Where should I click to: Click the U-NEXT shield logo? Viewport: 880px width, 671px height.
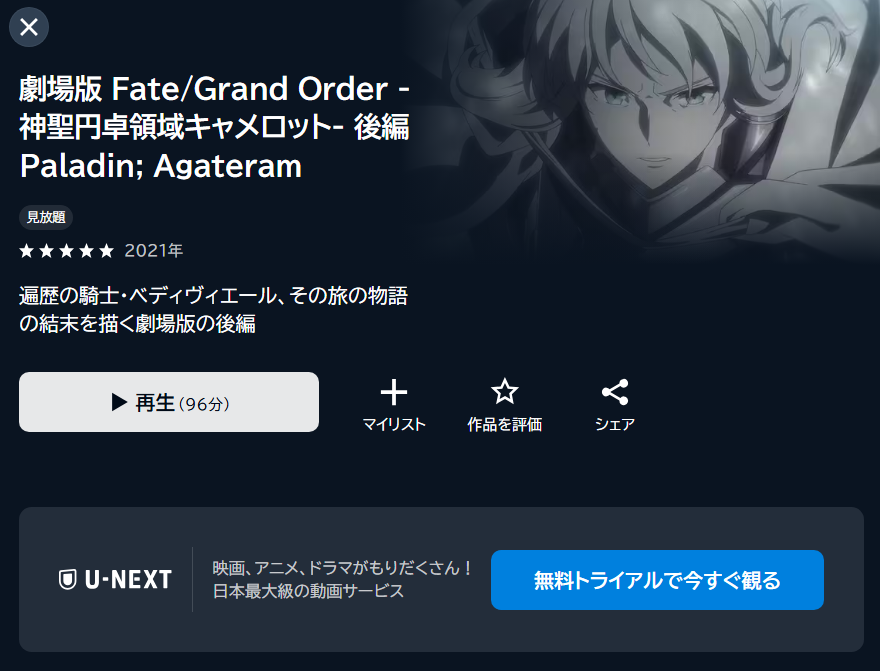coord(67,580)
